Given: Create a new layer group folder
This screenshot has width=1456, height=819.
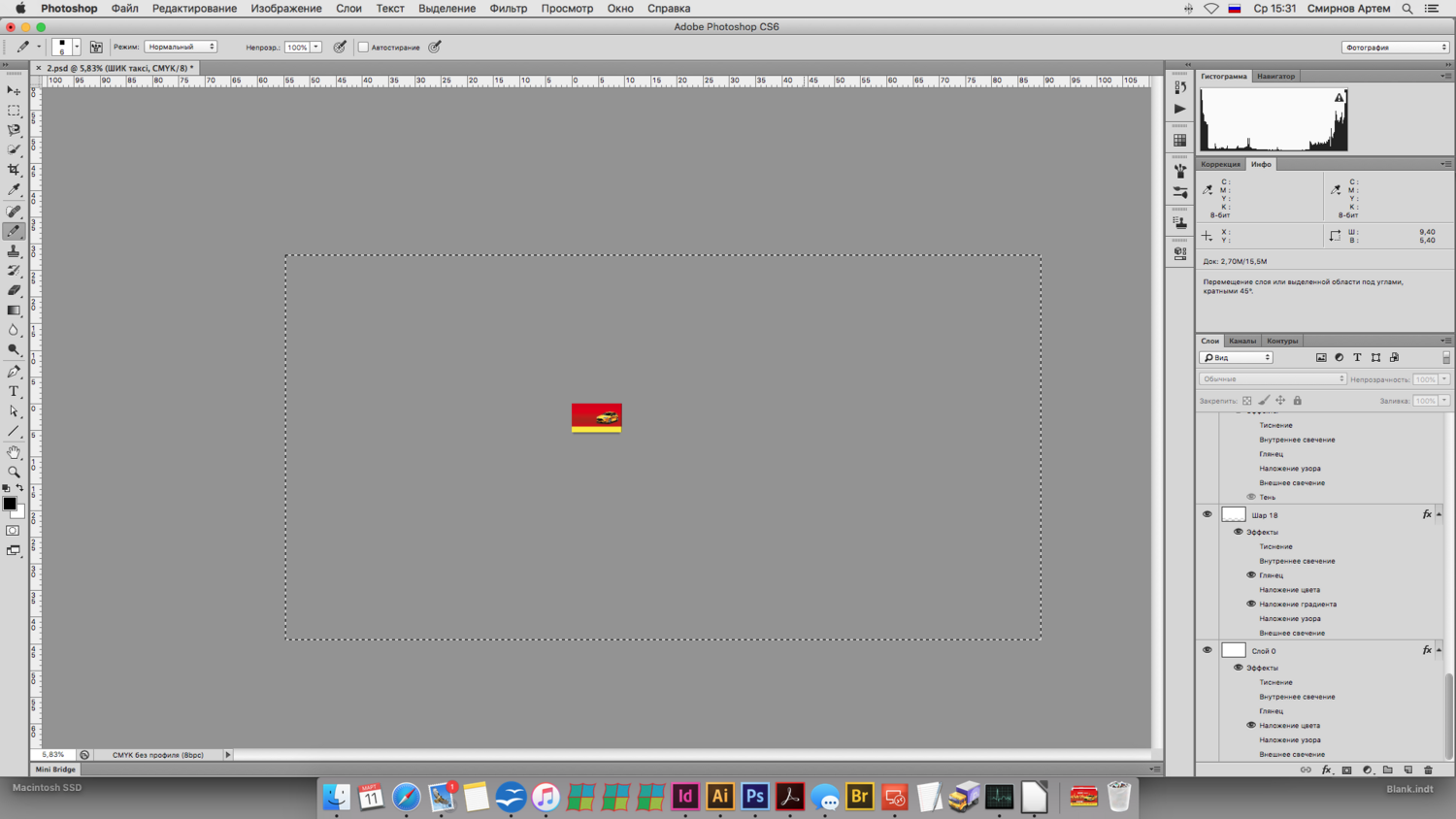Looking at the screenshot, I should (1387, 770).
